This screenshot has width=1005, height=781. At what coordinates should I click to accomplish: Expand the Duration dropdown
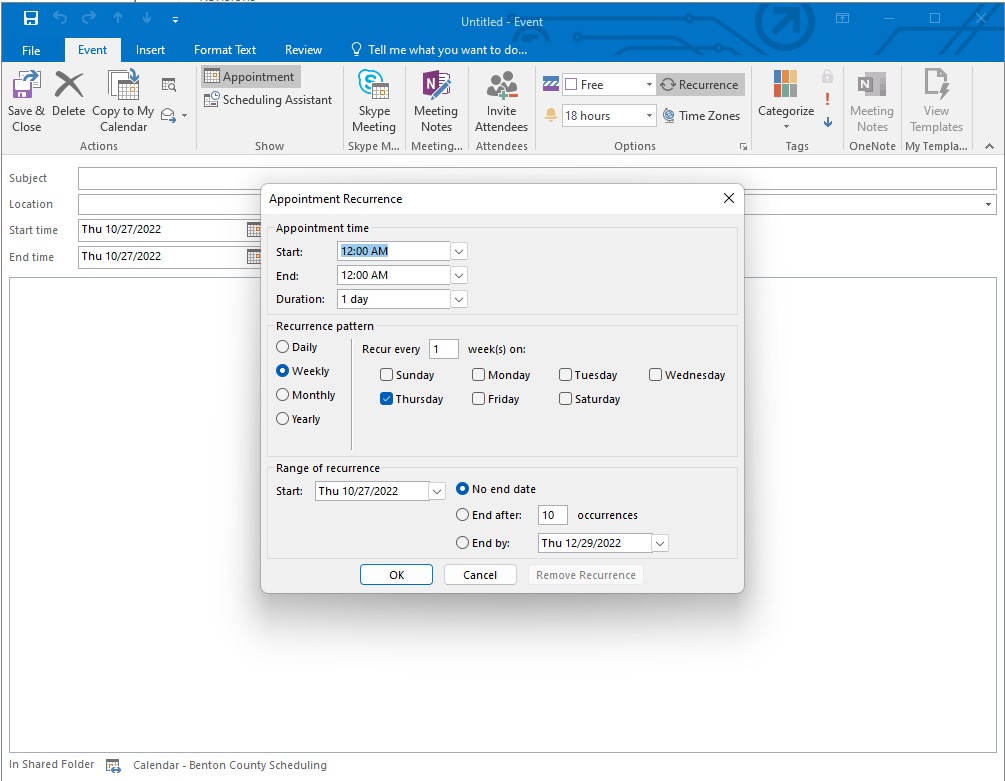[459, 299]
